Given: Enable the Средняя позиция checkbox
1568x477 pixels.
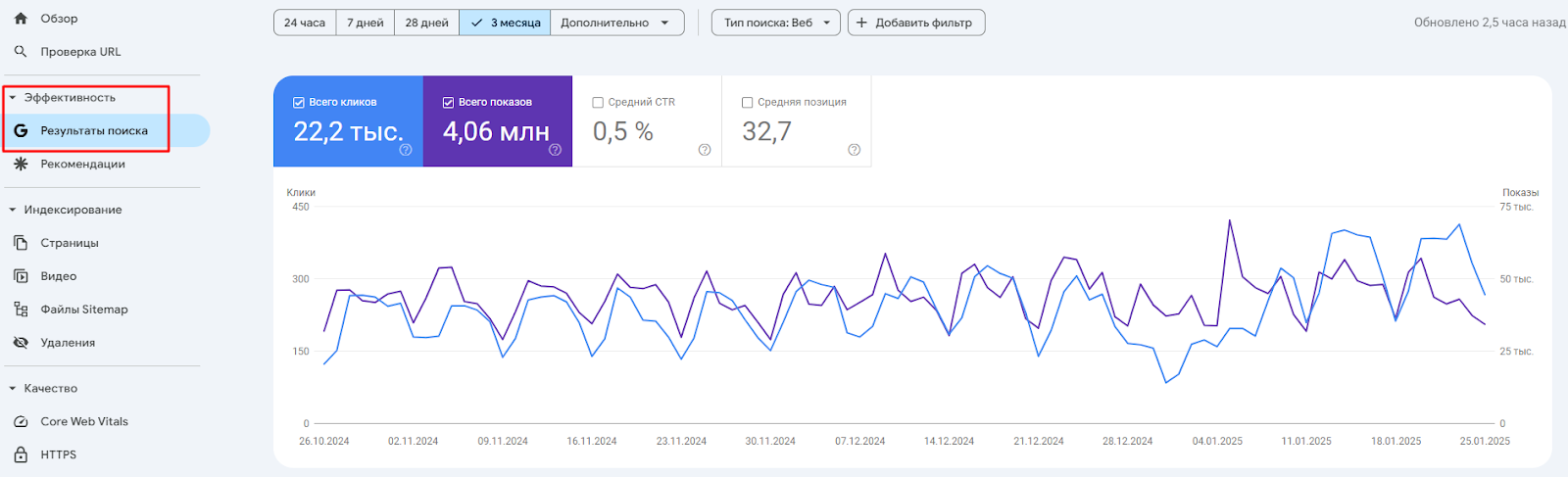Looking at the screenshot, I should (x=747, y=102).
